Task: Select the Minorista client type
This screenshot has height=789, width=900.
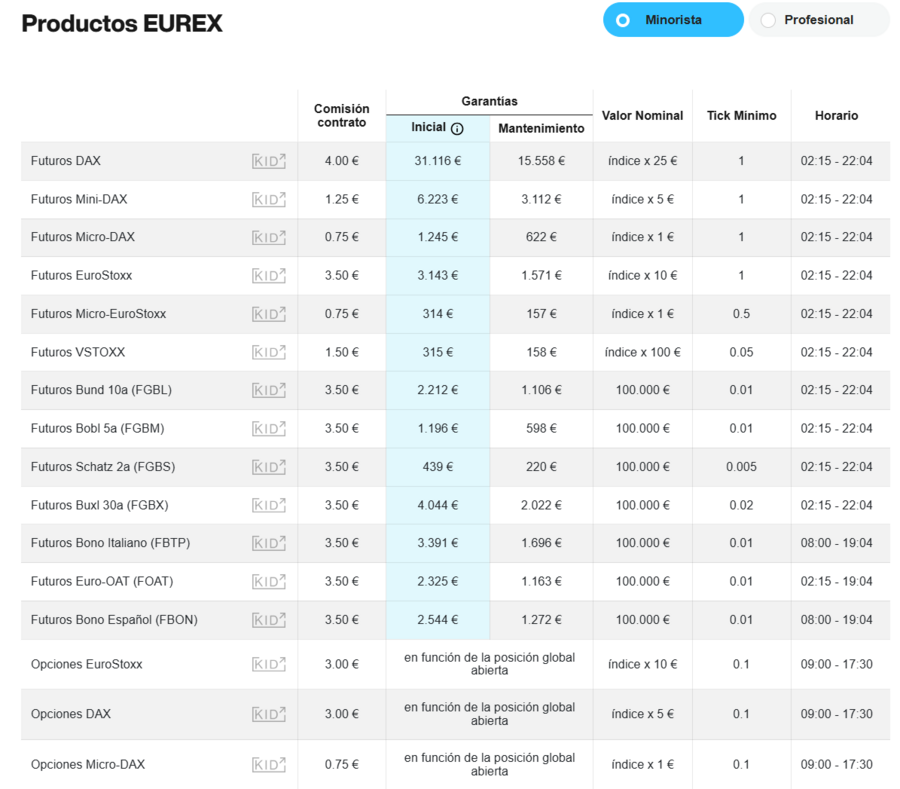Action: click(x=673, y=20)
